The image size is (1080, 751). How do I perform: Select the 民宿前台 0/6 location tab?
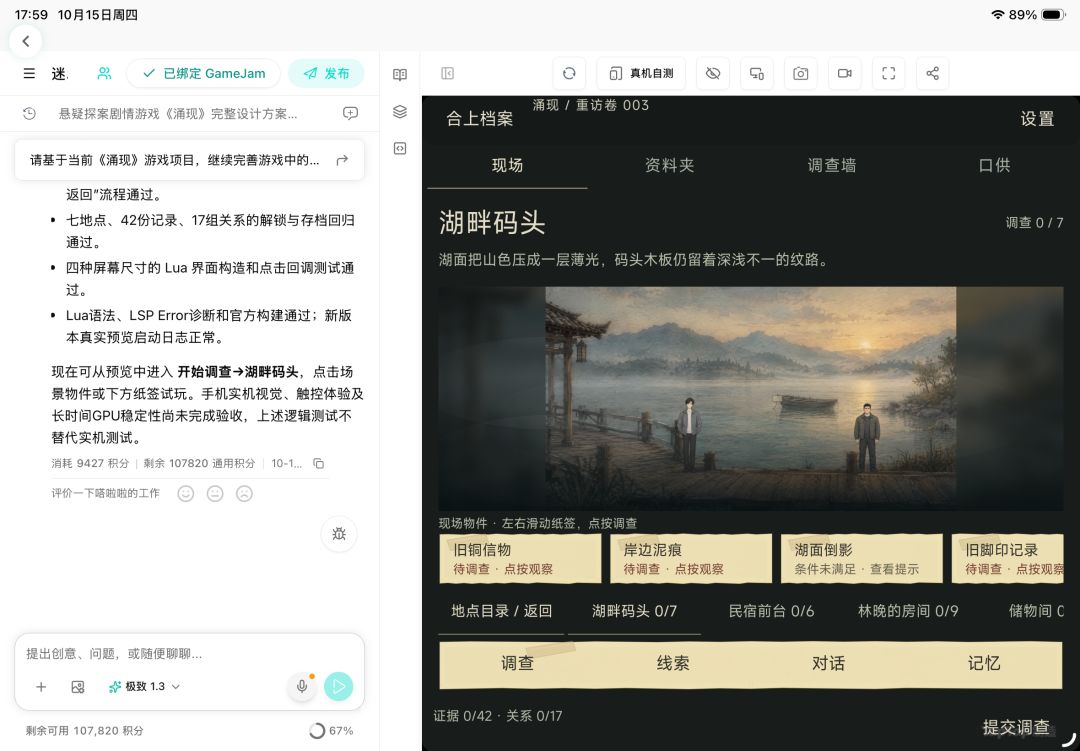[771, 611]
